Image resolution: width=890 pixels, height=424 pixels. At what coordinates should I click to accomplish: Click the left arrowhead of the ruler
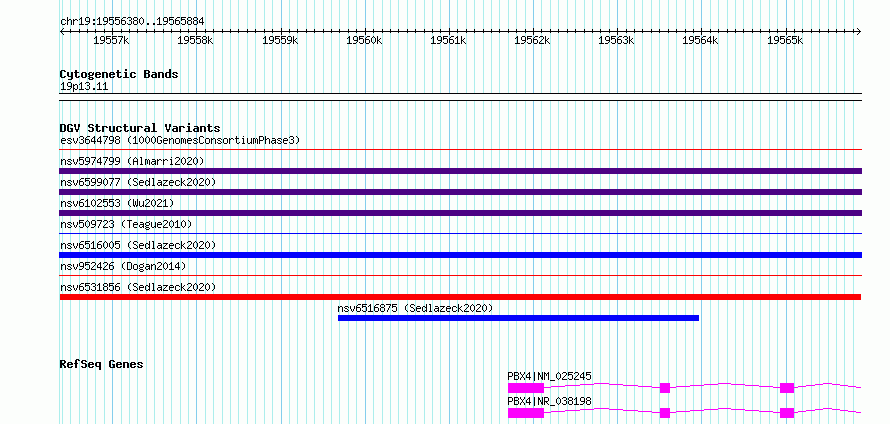(x=62, y=31)
